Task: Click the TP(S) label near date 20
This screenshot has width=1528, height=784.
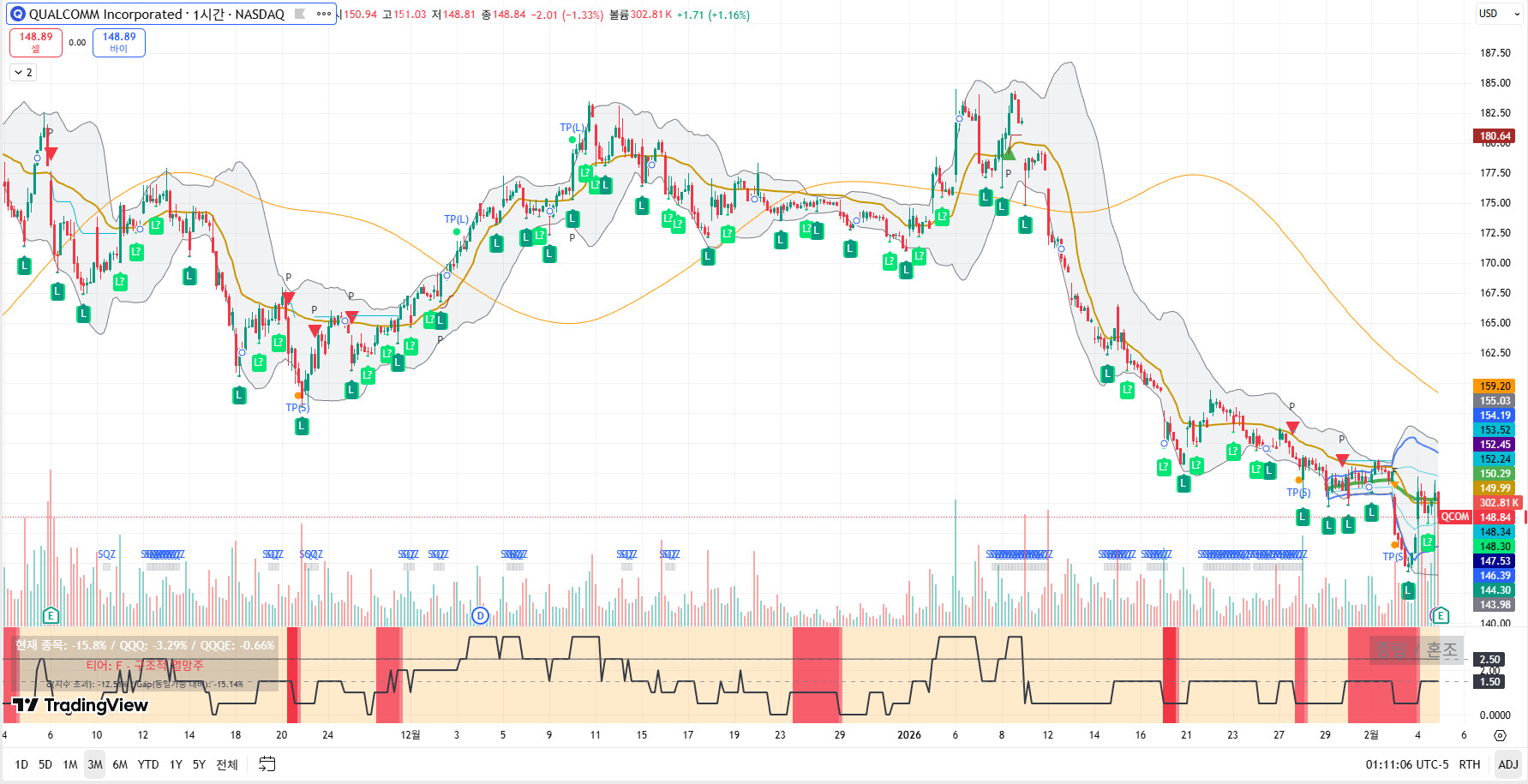Action: pos(297,408)
